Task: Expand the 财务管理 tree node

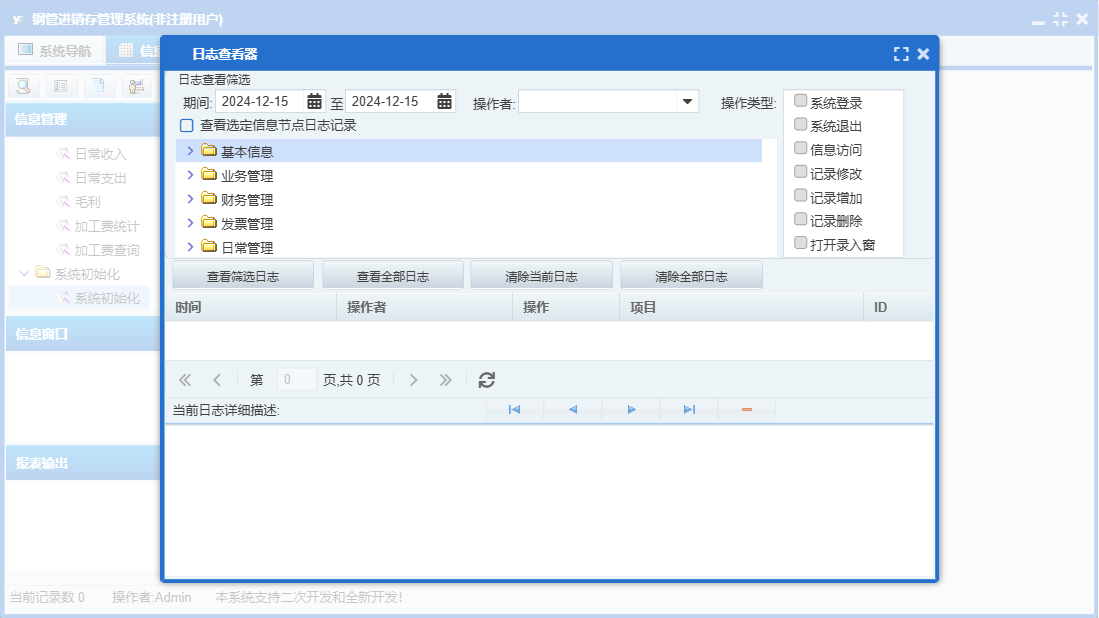Action: point(190,199)
